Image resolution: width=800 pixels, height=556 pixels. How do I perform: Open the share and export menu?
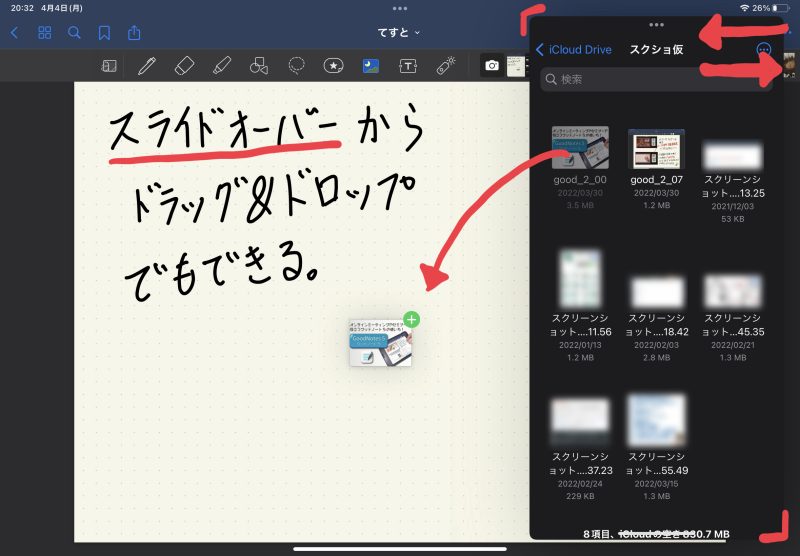click(134, 32)
